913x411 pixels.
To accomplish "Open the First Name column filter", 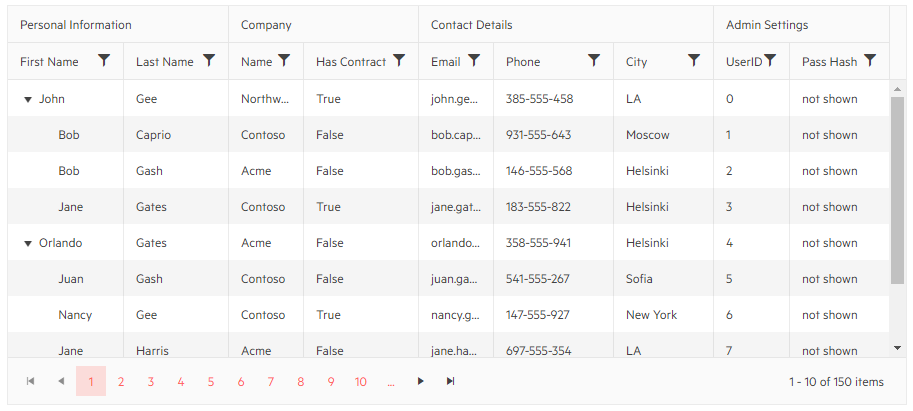I will tap(104, 61).
